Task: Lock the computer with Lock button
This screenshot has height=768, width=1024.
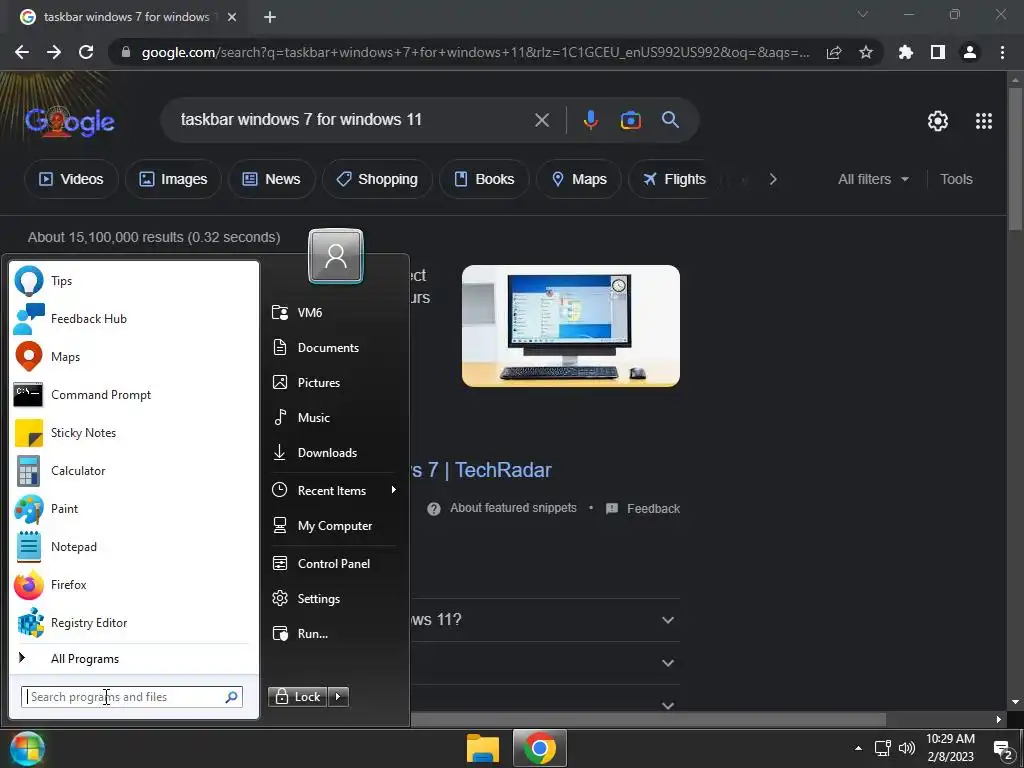Action: pos(297,697)
